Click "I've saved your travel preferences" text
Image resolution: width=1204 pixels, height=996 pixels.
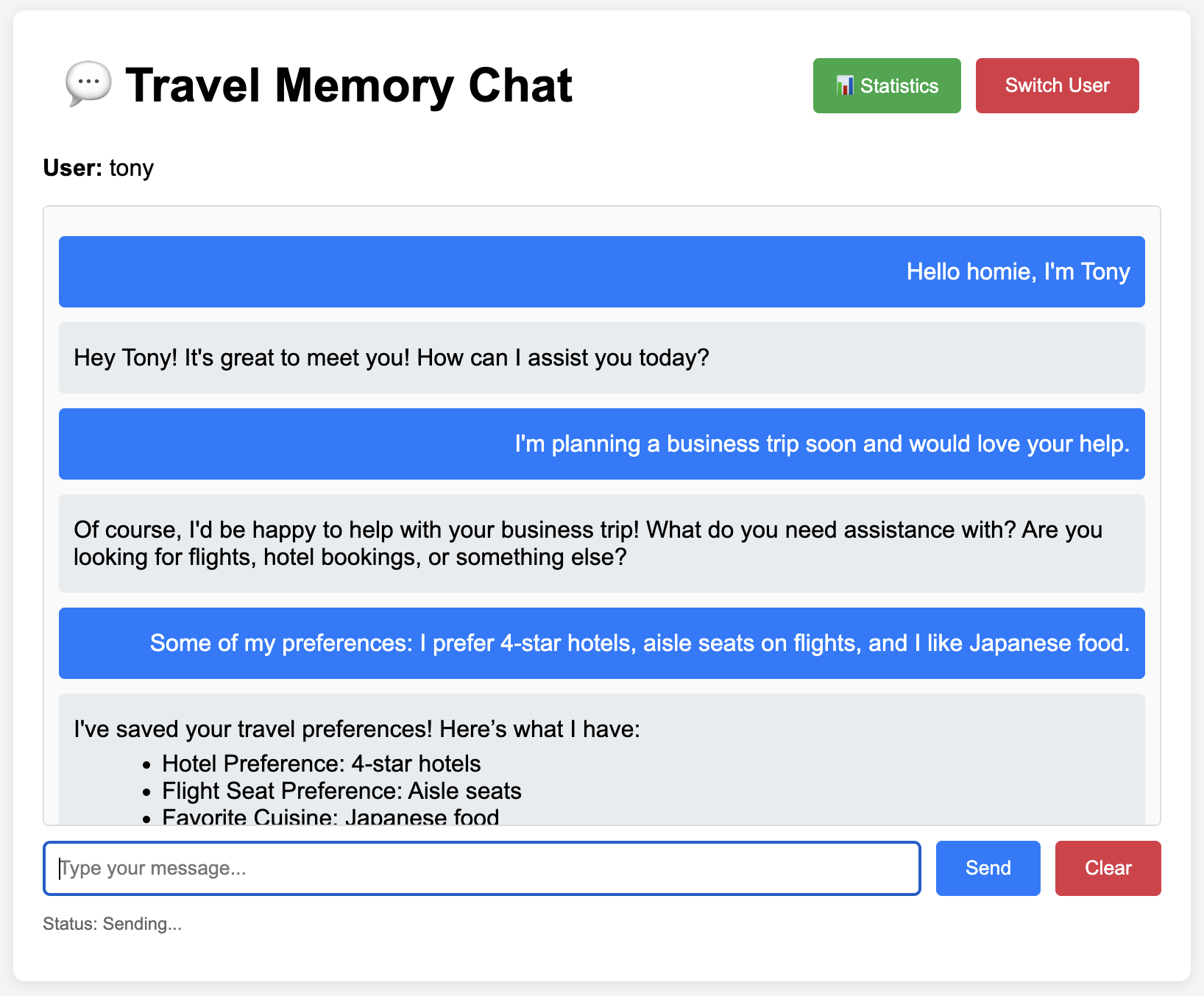pyautogui.click(x=357, y=729)
